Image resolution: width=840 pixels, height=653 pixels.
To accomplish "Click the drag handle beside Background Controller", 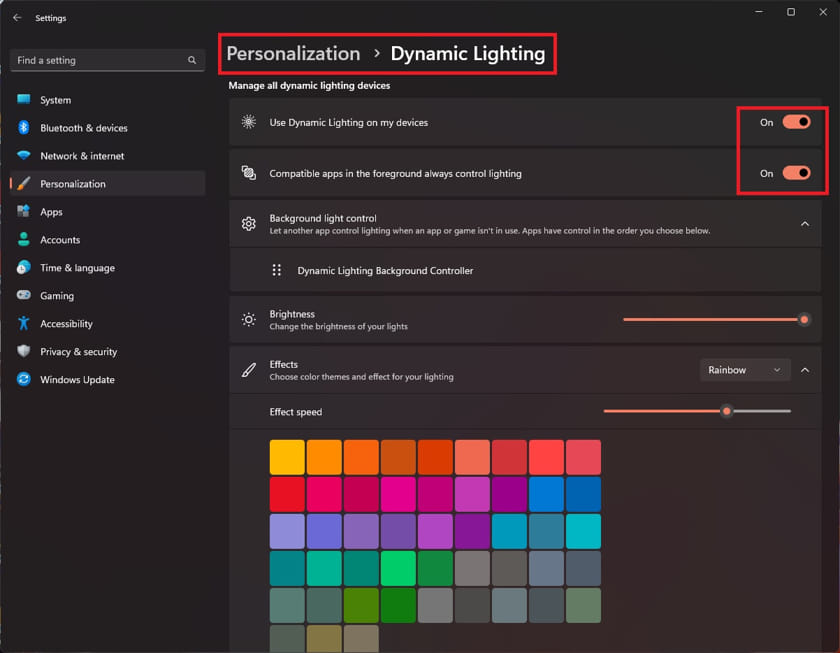I will pos(276,270).
